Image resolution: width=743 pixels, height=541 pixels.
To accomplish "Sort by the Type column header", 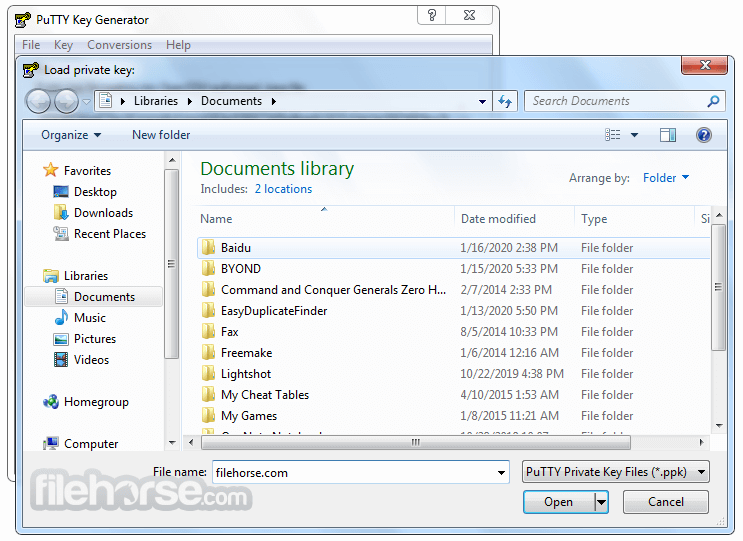I will (x=634, y=219).
